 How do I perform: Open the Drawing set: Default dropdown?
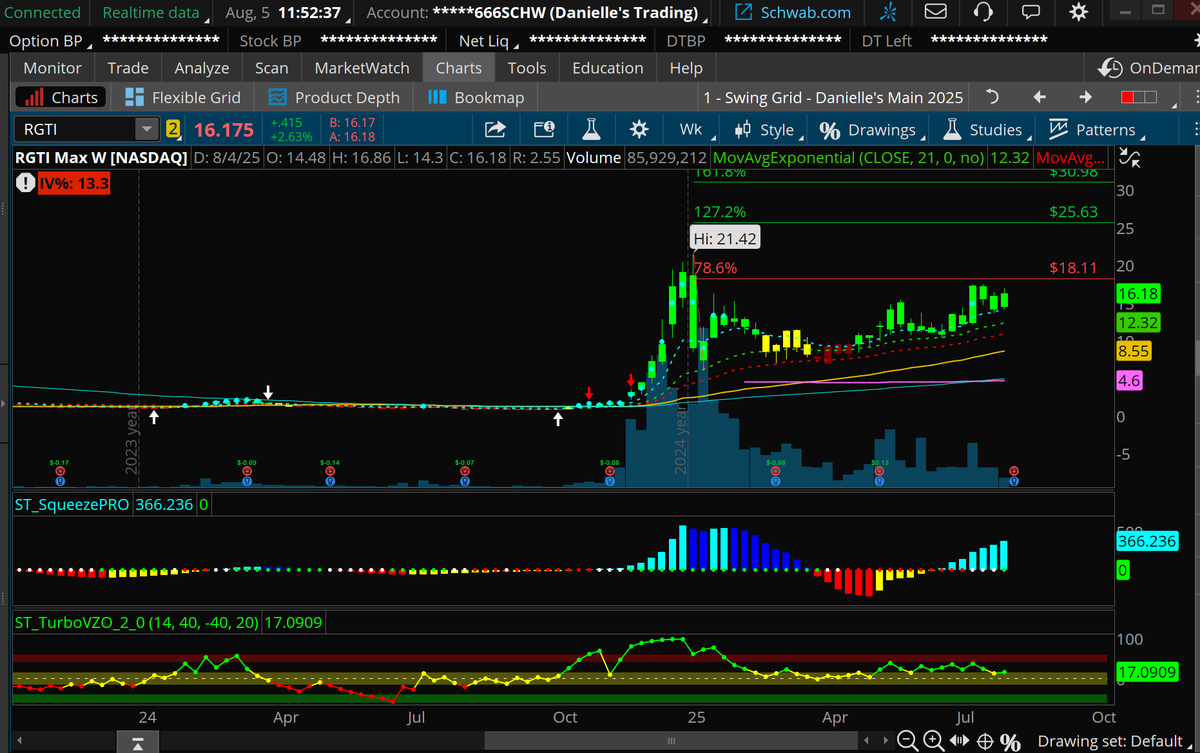click(1115, 741)
